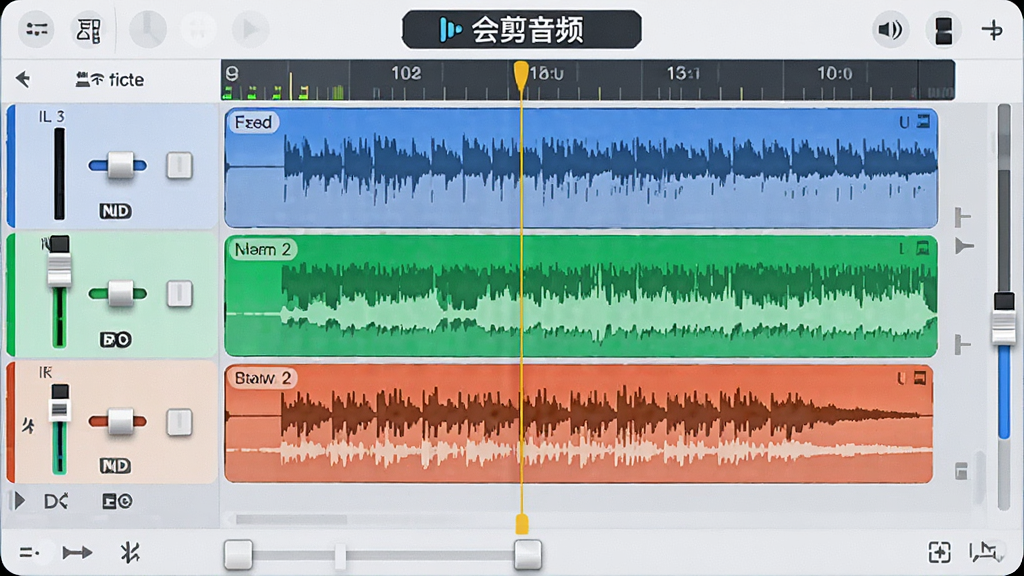This screenshot has height=576, width=1024.
Task: Click the middle tick on the zoom slider
Action: 340,555
